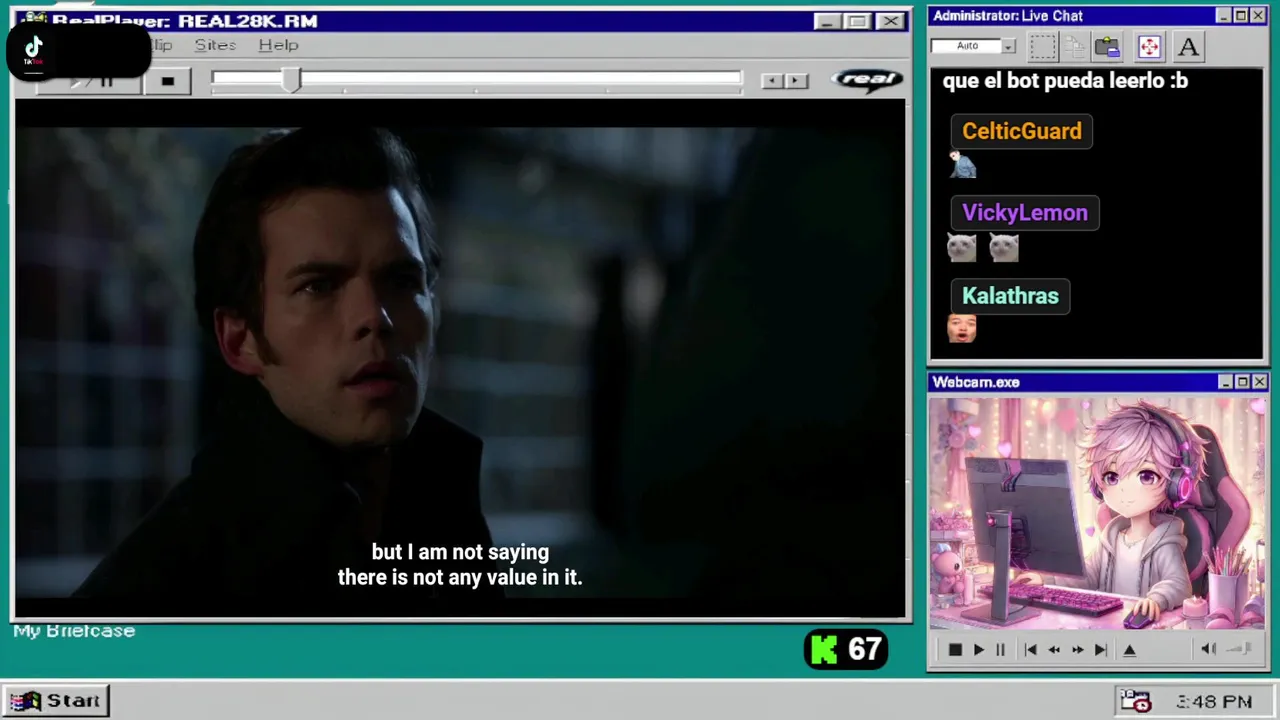Stop the Webcam.exe player
The width and height of the screenshot is (1280, 720).
pos(955,650)
